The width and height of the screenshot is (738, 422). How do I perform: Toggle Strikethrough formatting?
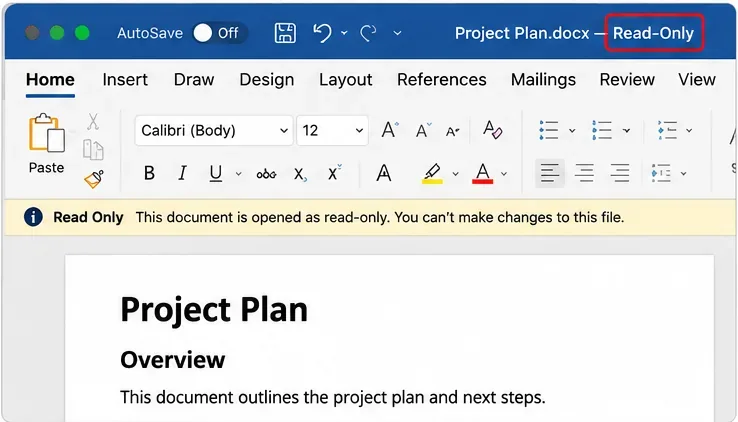click(x=266, y=174)
